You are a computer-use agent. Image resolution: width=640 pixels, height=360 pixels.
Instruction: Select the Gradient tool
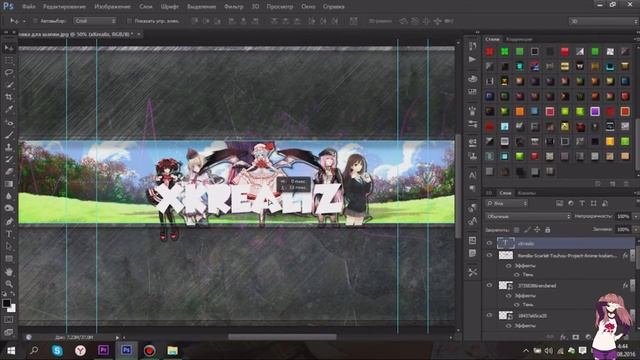(x=9, y=184)
